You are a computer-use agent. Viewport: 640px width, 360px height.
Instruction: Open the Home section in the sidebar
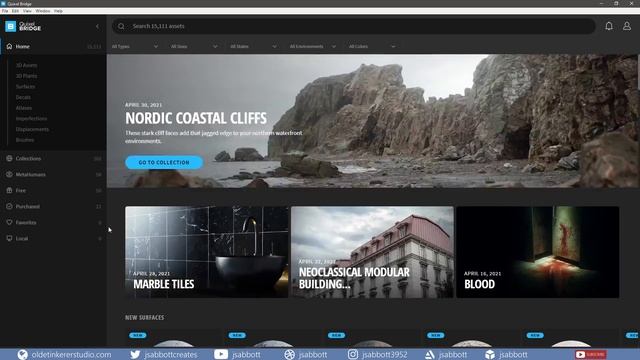pos(53,47)
